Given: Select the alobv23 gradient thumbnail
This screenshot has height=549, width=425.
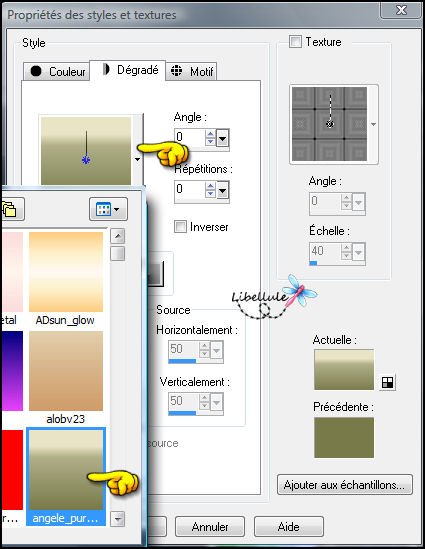Looking at the screenshot, I should click(x=66, y=371).
